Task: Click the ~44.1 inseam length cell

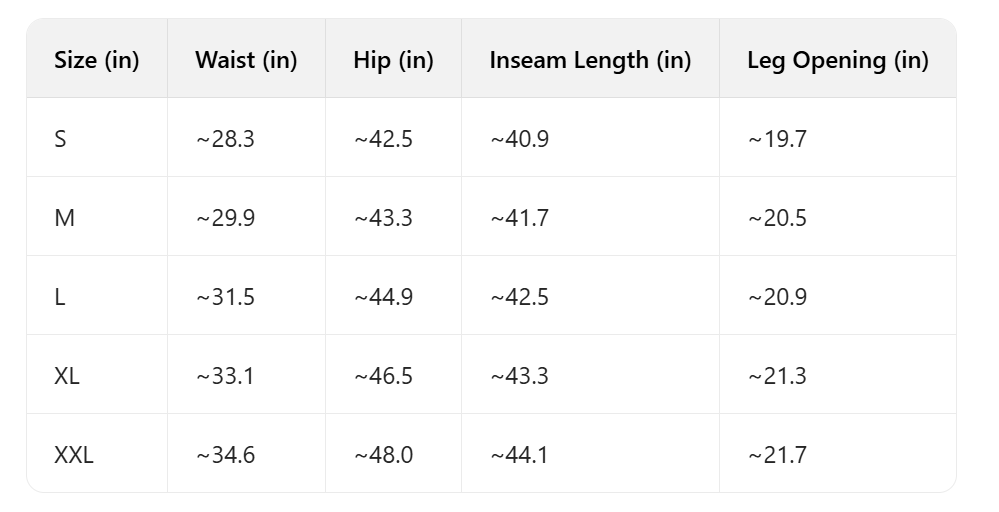Action: [x=519, y=455]
